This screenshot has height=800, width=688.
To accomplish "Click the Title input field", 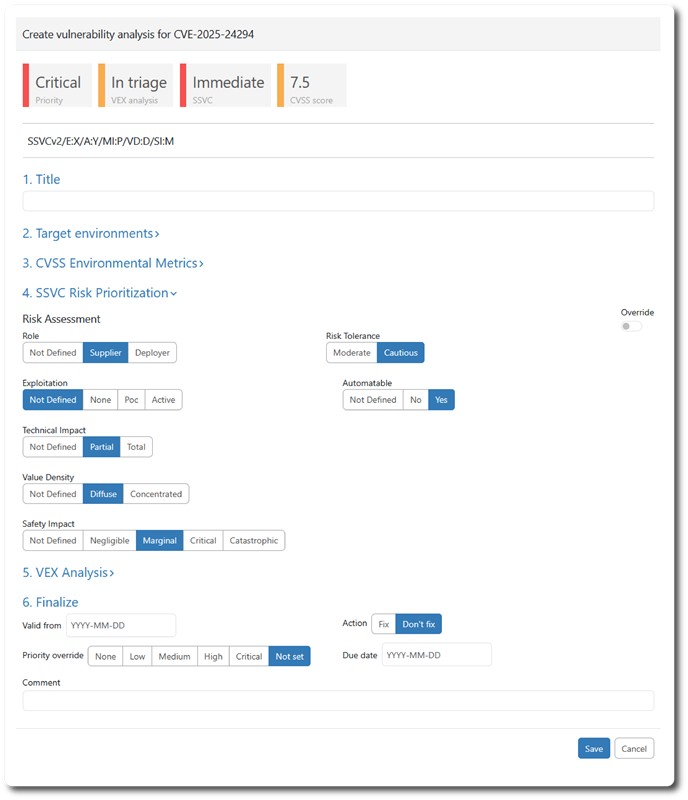I will pyautogui.click(x=338, y=201).
